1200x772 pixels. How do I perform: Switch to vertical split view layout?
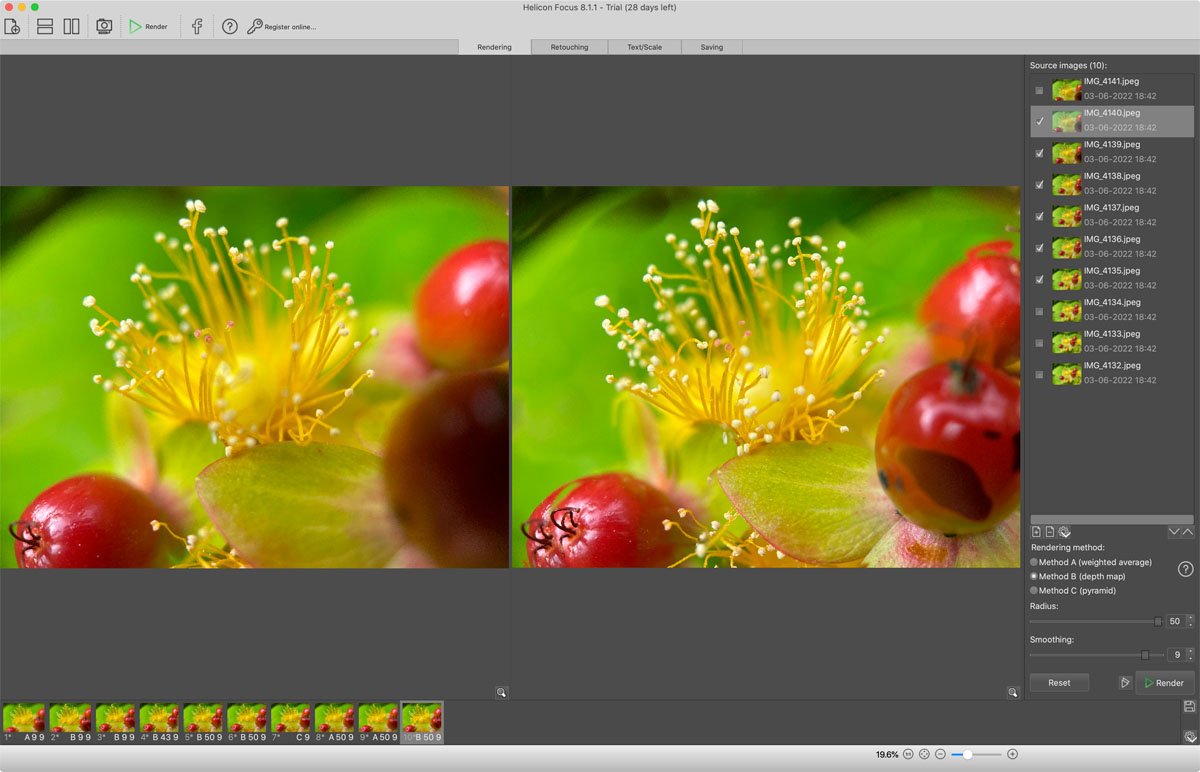[70, 27]
